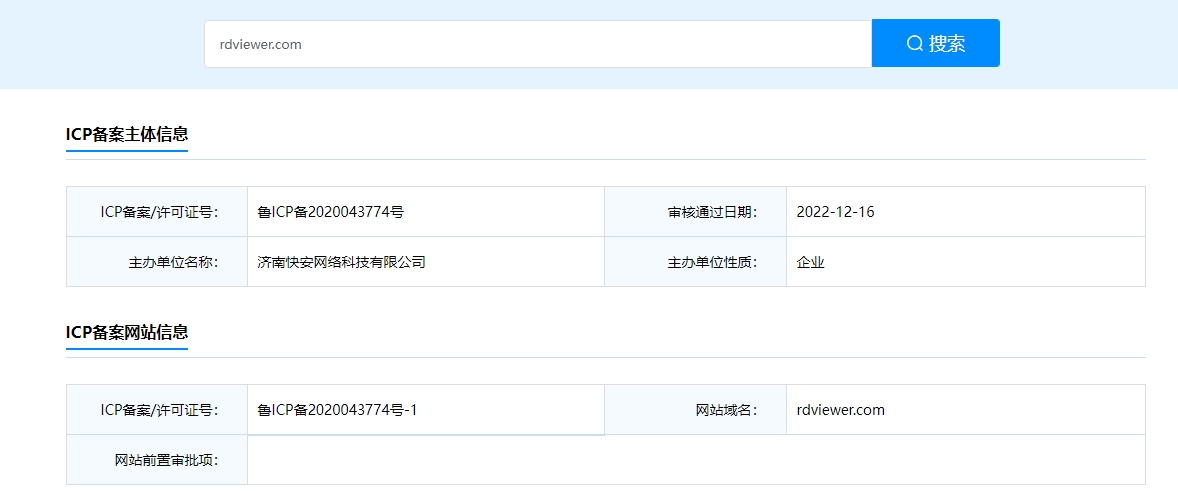Click the 网站前置审批项 label cell
The image size is (1178, 491).
click(157, 459)
